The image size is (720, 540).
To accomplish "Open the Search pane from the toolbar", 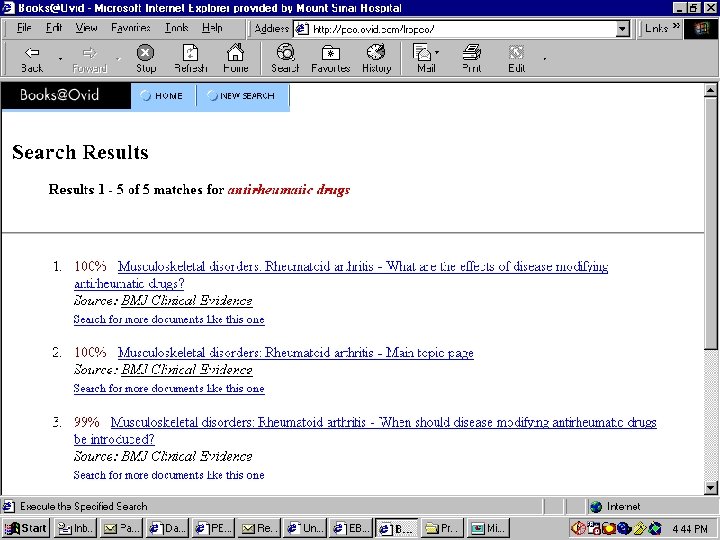I will point(285,59).
